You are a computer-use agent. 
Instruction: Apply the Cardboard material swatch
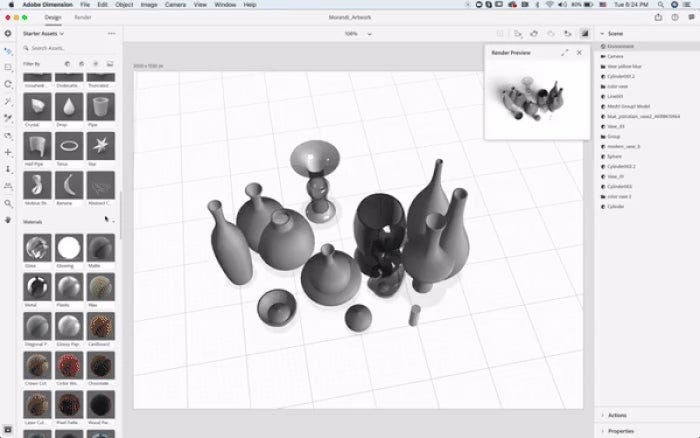101,326
